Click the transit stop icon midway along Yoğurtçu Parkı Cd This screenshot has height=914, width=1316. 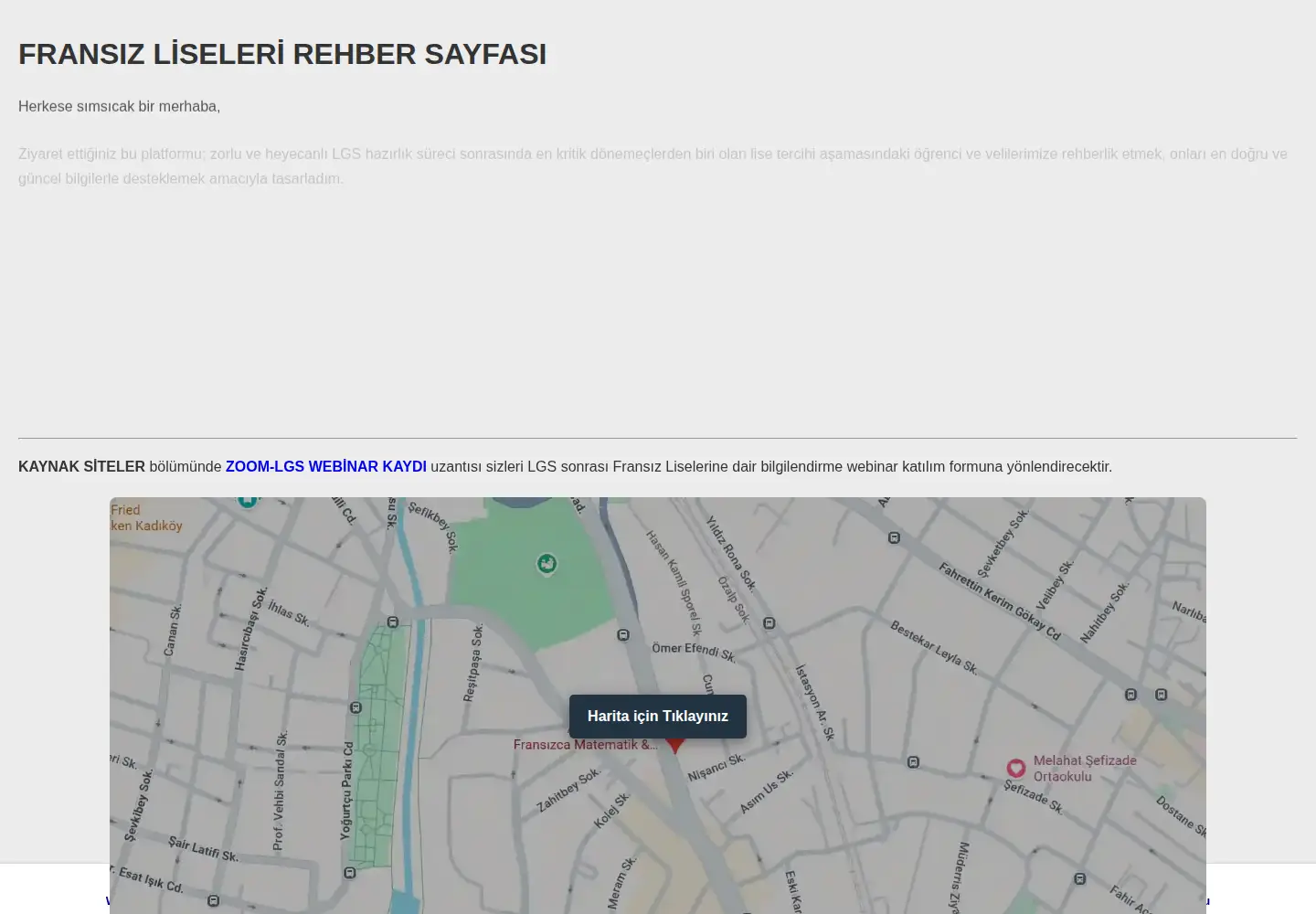pos(356,707)
